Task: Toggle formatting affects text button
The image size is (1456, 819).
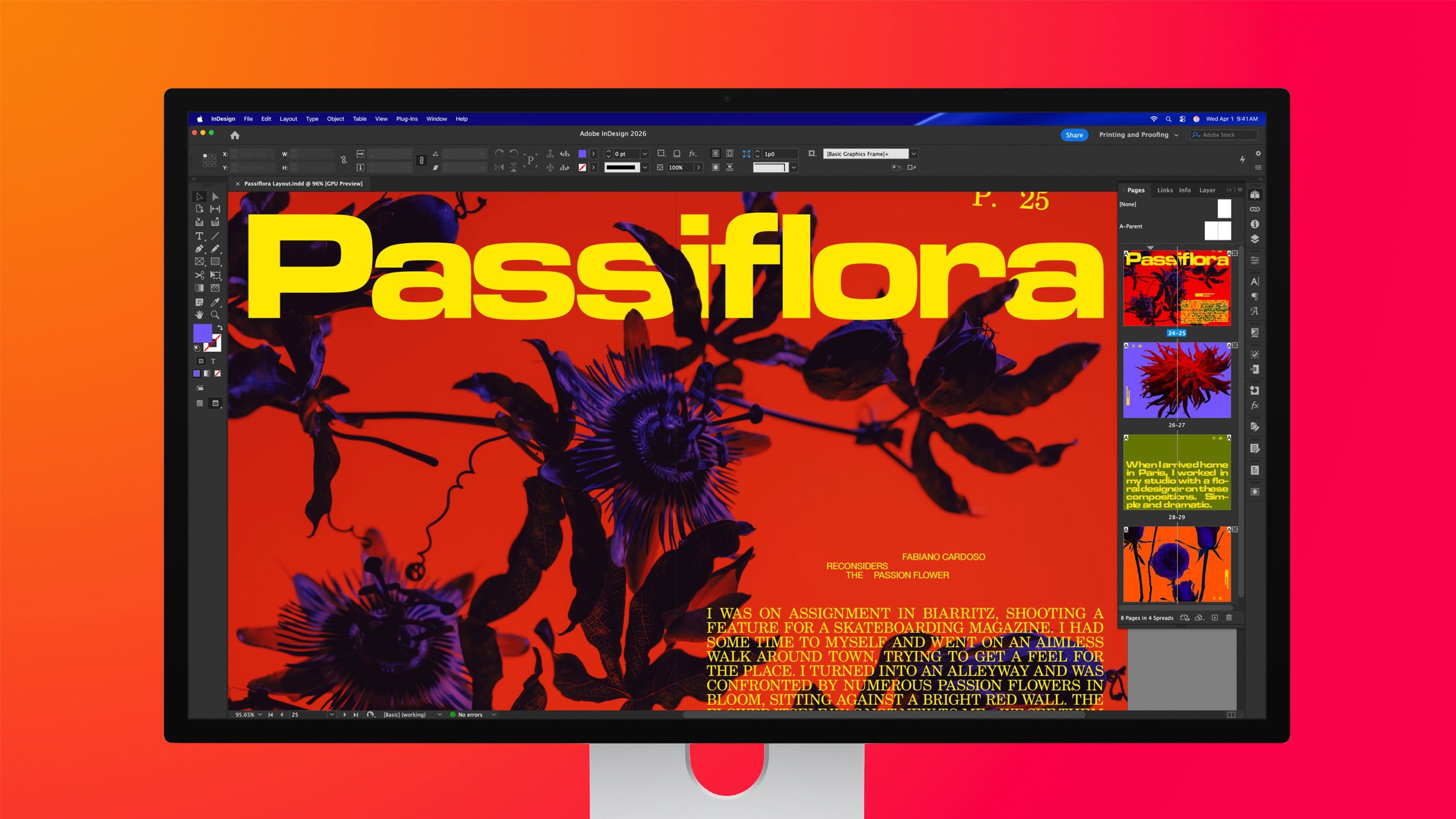Action: pos(213,362)
